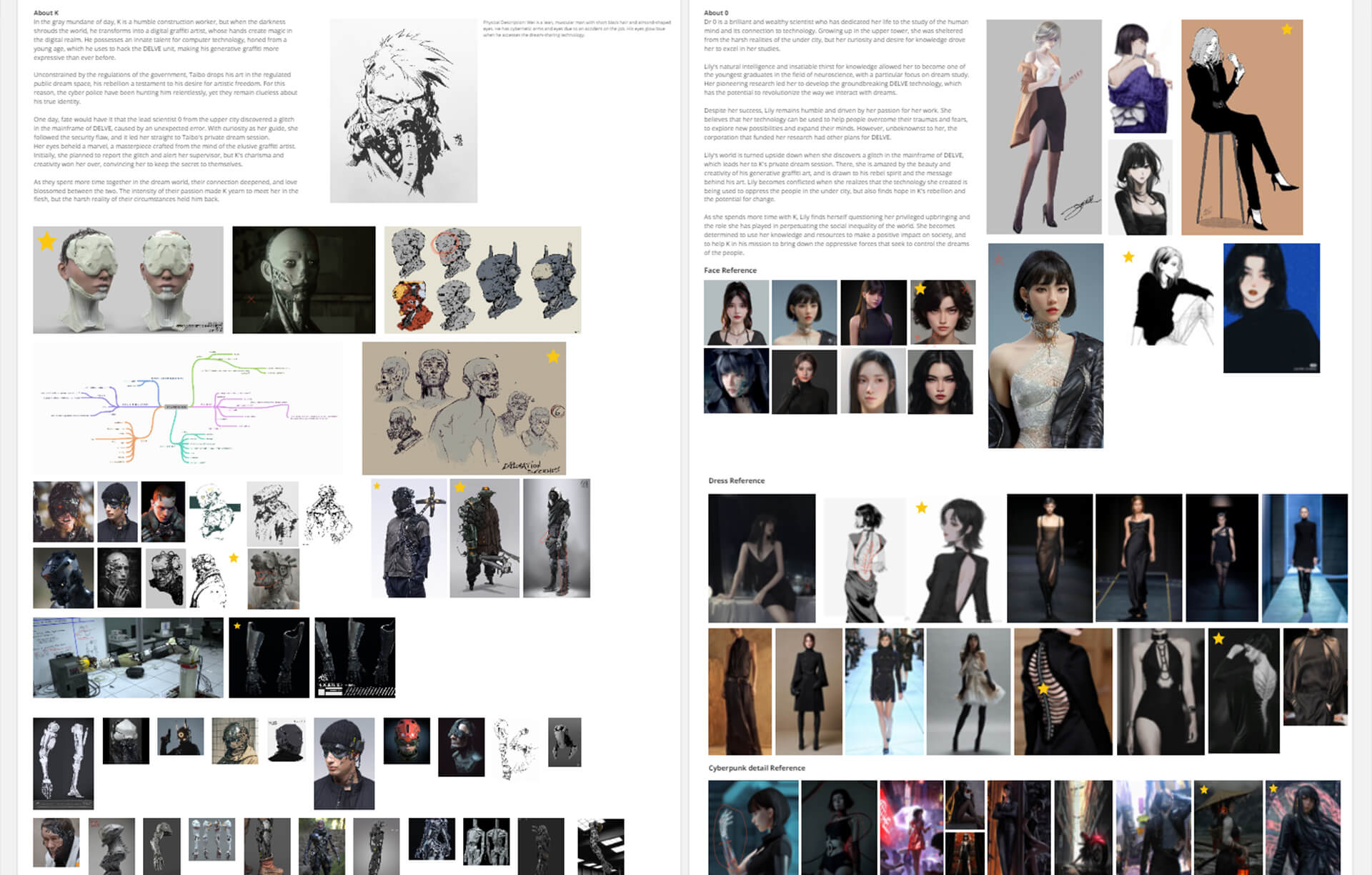Open the armored character in hat and brown coat
Image resolution: width=1372 pixels, height=875 pixels.
coord(484,538)
